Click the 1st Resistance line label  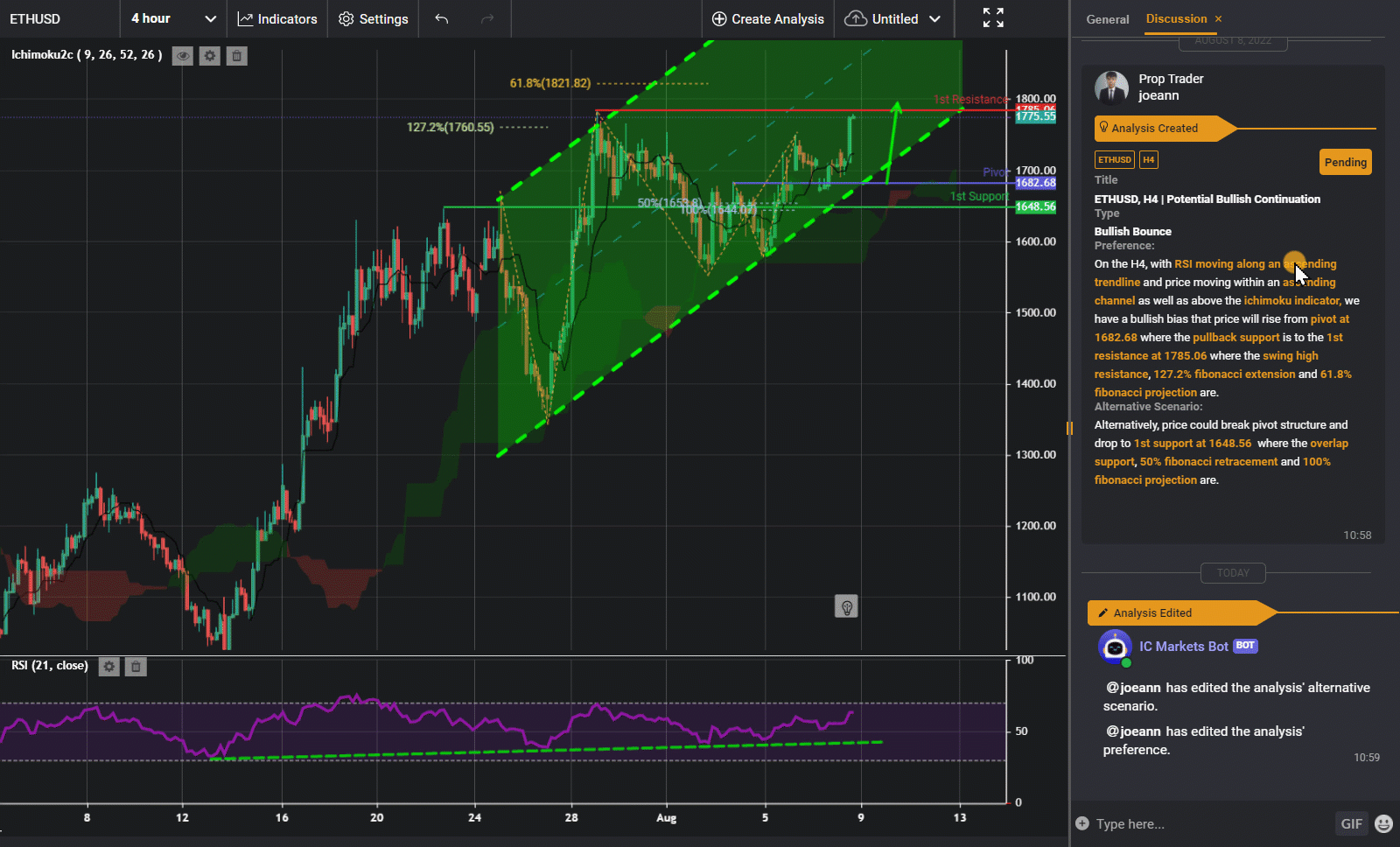tap(971, 99)
